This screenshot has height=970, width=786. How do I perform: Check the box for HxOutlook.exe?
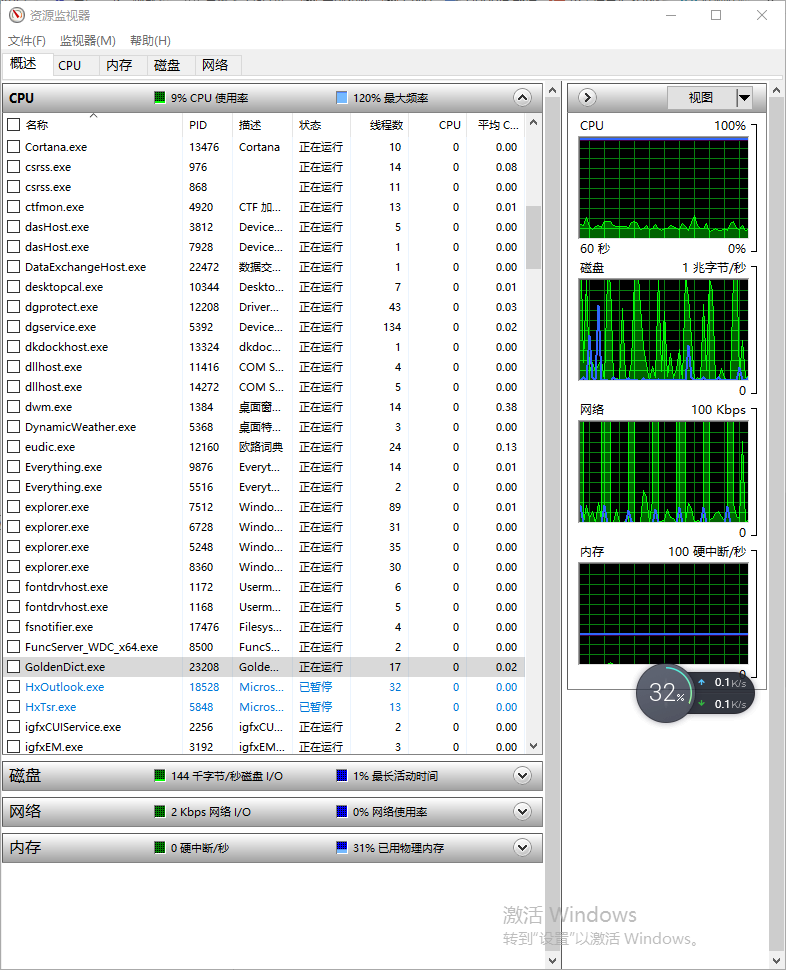(13, 687)
